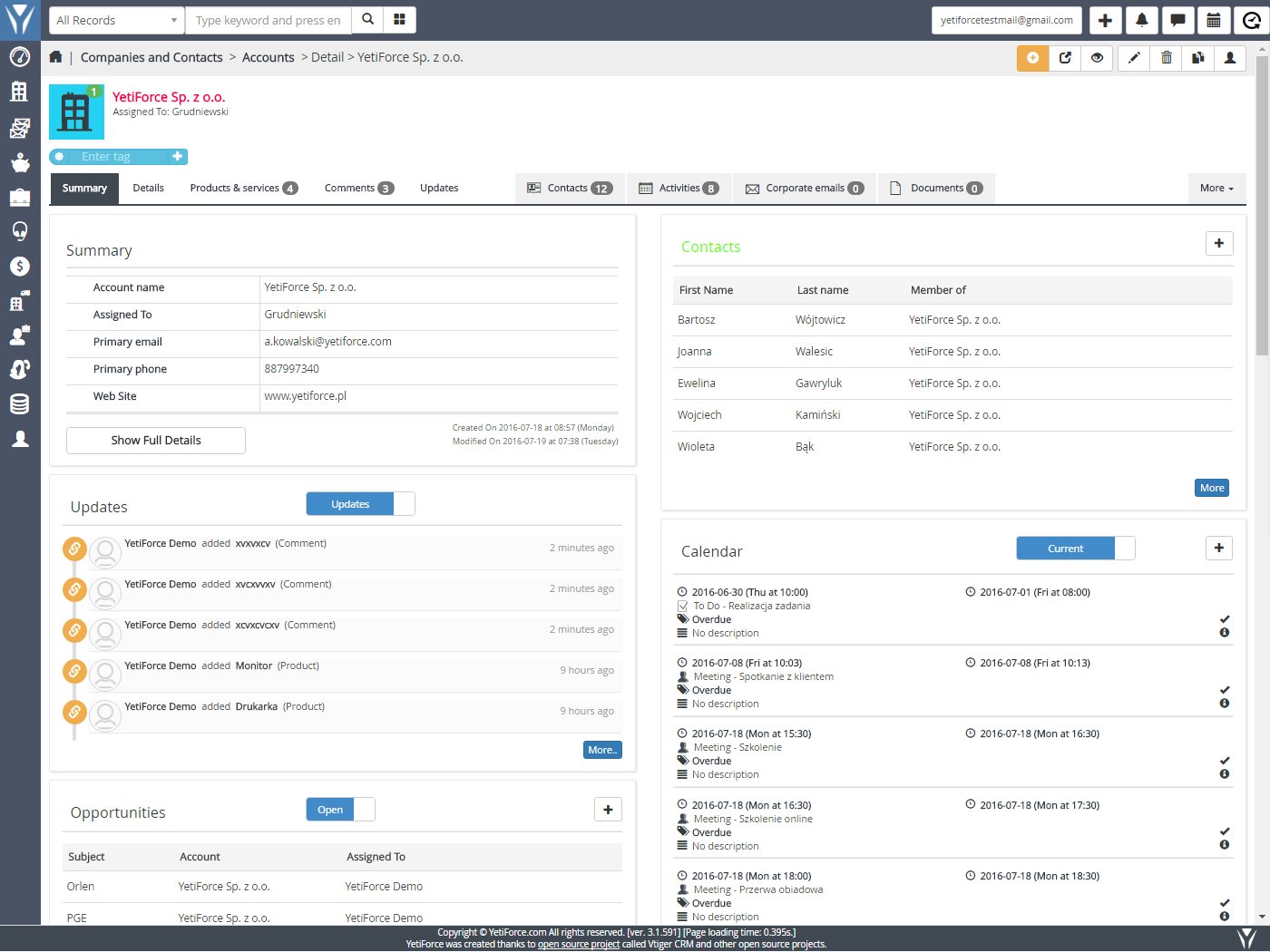Click the external link share icon
Screen dimensions: 1270x952
pos(1065,58)
